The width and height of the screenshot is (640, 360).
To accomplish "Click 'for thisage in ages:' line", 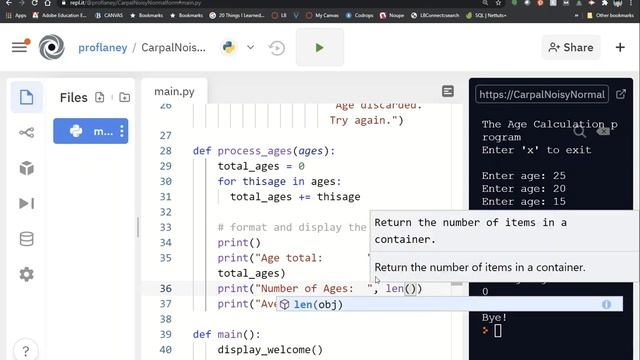I will pyautogui.click(x=279, y=181).
